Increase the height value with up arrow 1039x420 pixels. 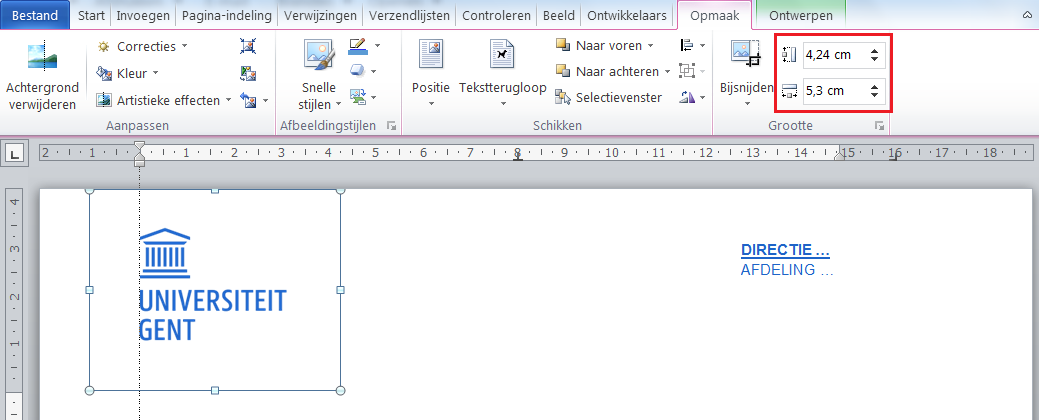point(875,51)
